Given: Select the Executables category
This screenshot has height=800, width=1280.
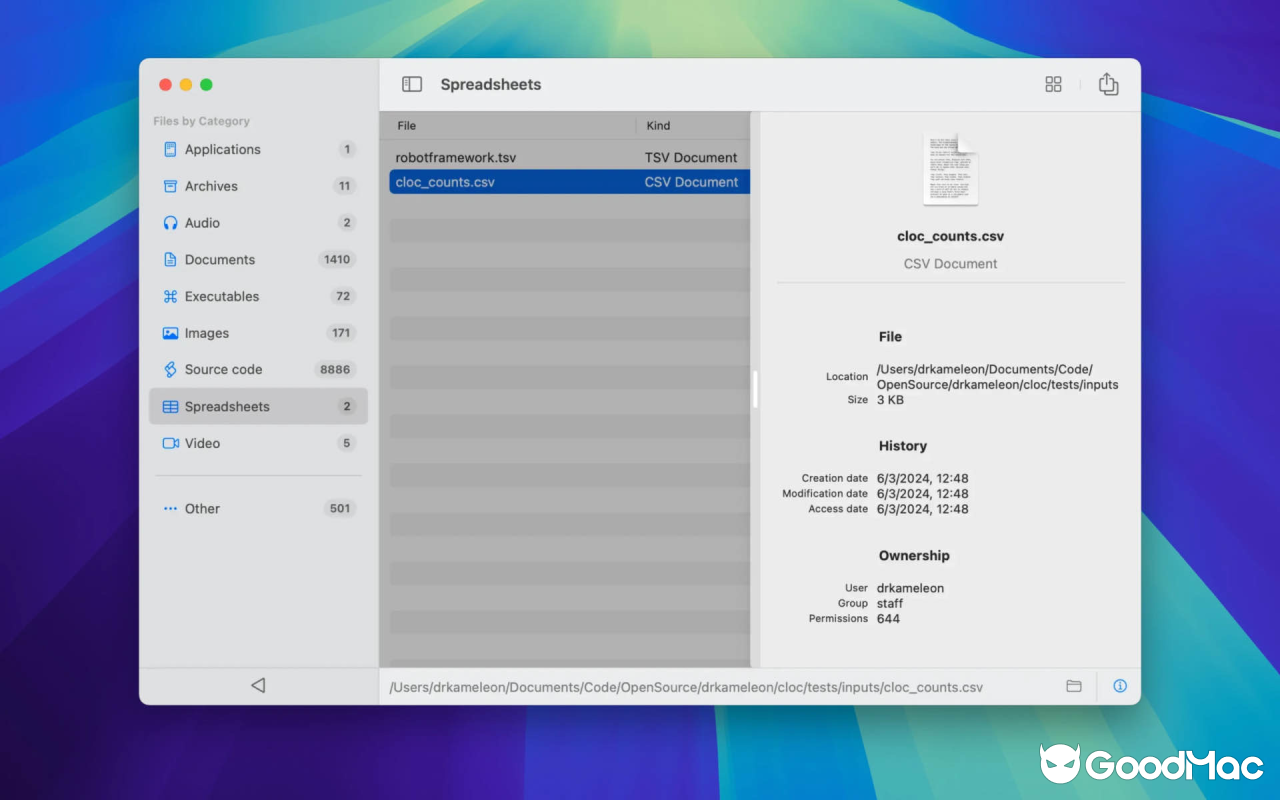Looking at the screenshot, I should pyautogui.click(x=222, y=296).
